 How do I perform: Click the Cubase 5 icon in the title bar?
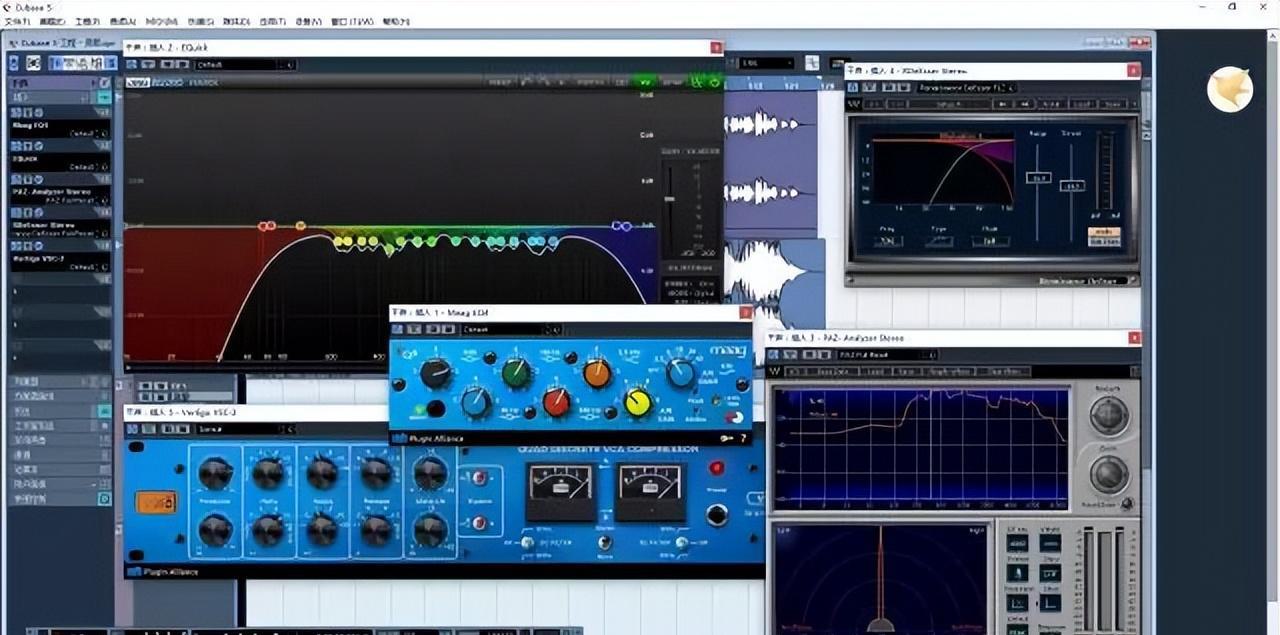[x=8, y=7]
